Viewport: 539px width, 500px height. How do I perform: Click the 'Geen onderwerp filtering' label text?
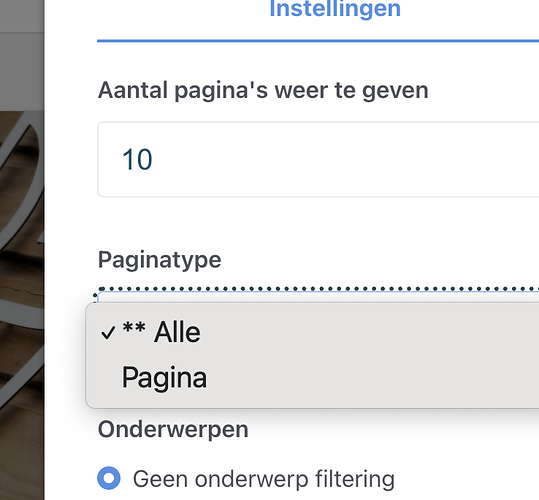coord(264,479)
